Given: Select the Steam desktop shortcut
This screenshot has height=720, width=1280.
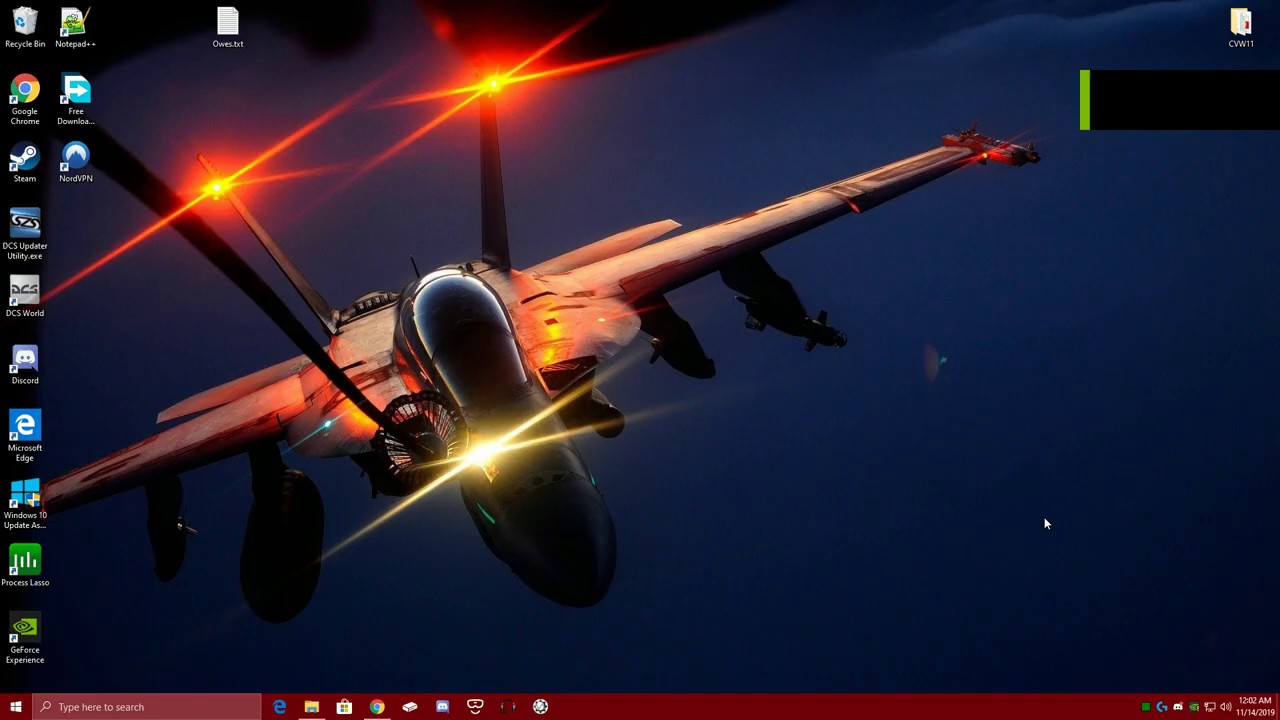Looking at the screenshot, I should pos(25,163).
